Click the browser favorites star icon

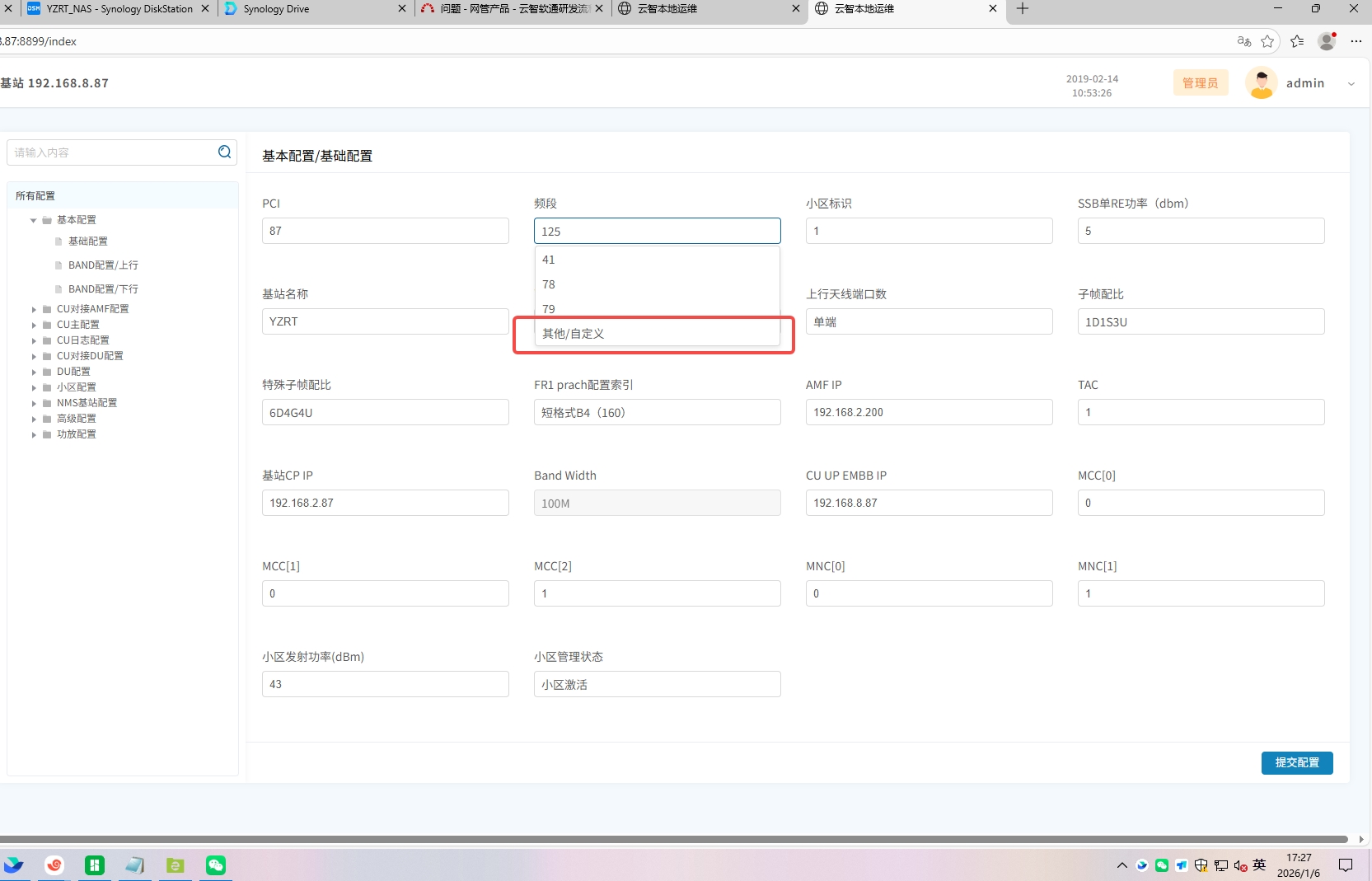coord(1267,41)
